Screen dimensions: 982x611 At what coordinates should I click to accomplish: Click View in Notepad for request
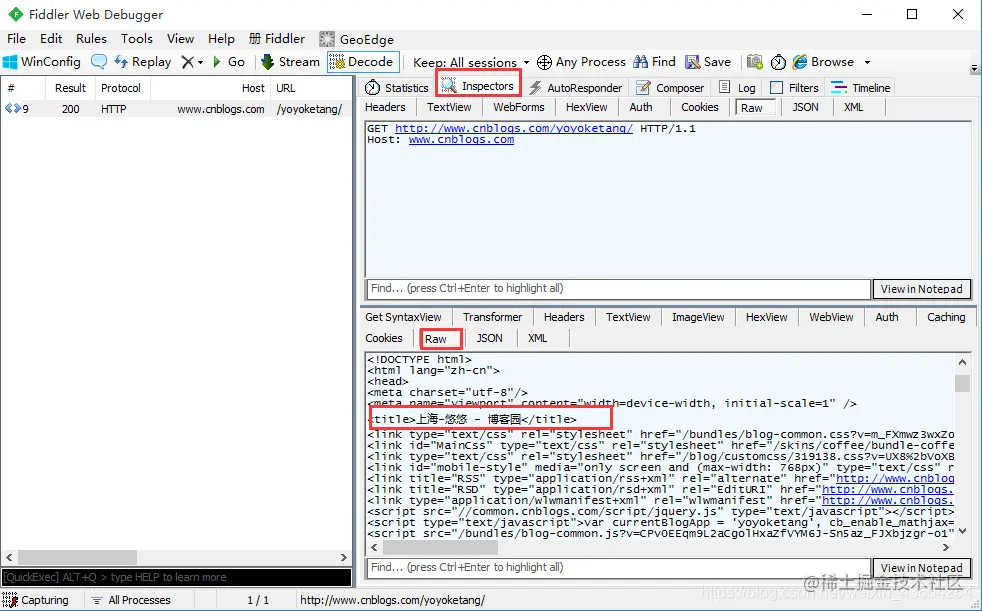pos(921,289)
